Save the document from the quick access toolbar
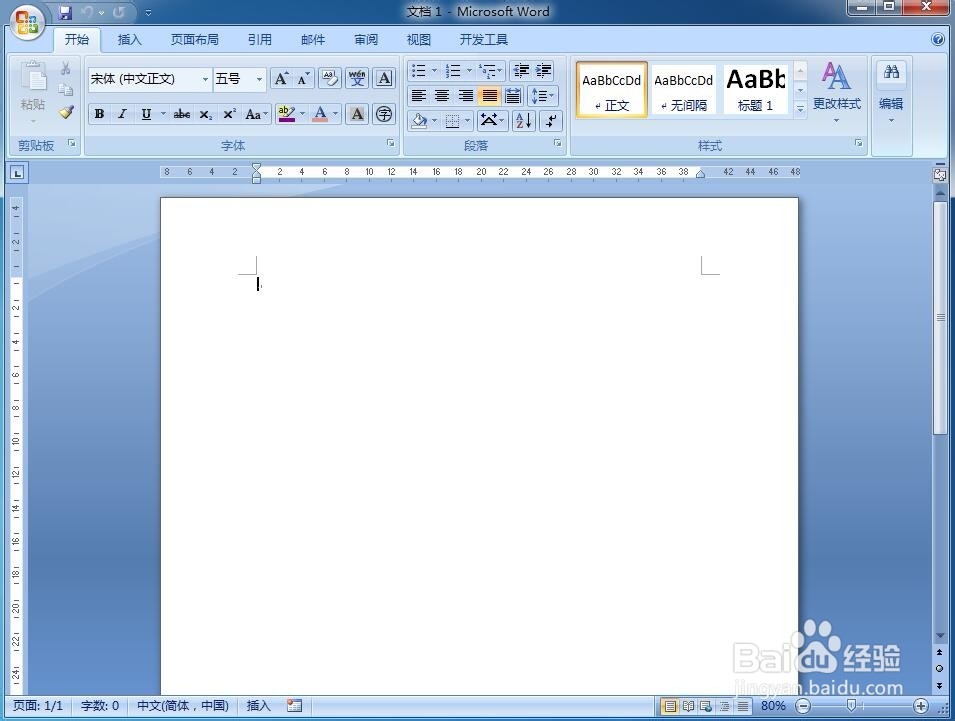 coord(65,12)
